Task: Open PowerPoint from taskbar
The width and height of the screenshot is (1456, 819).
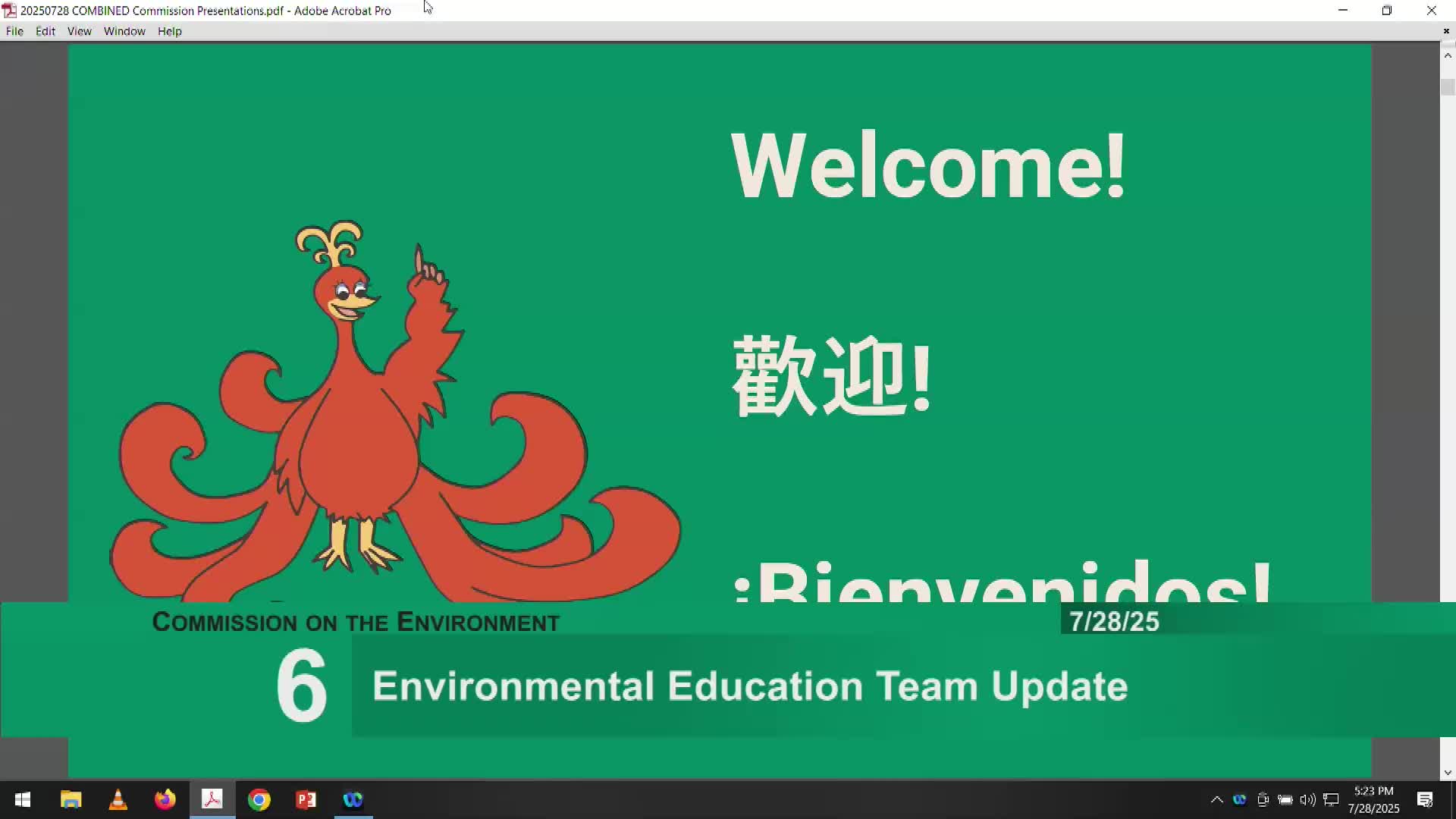Action: click(306, 799)
